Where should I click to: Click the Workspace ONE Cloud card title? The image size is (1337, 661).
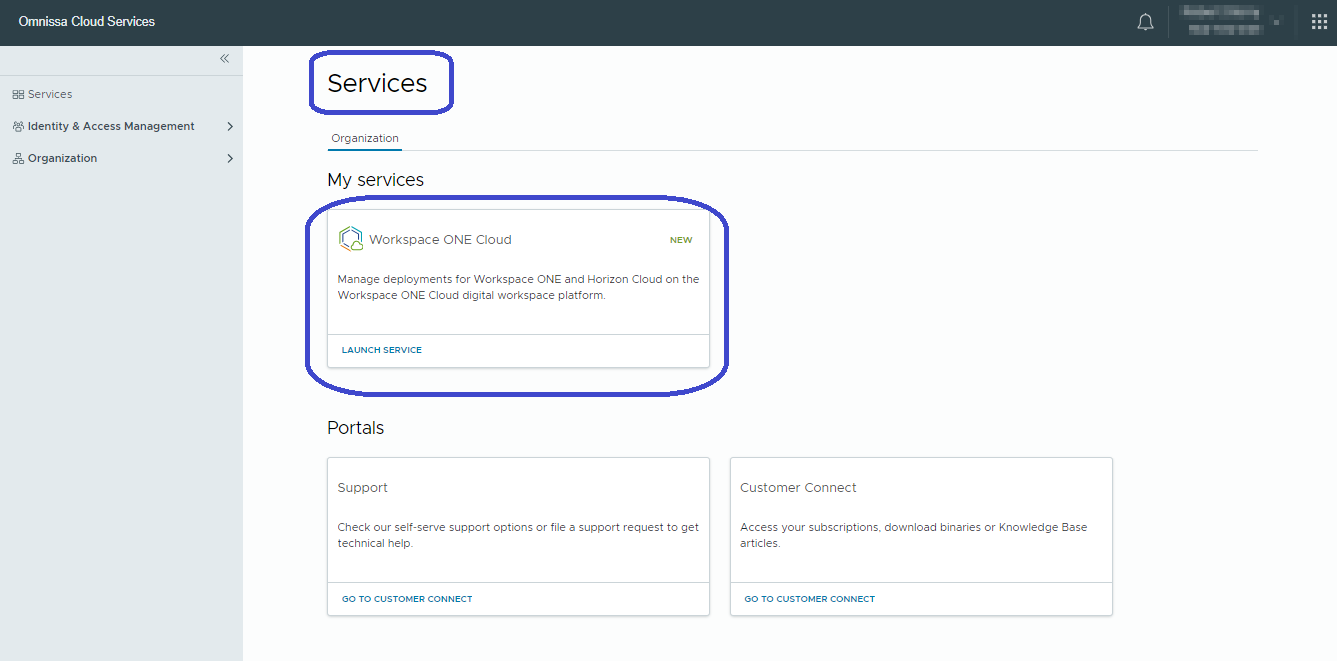coord(440,240)
